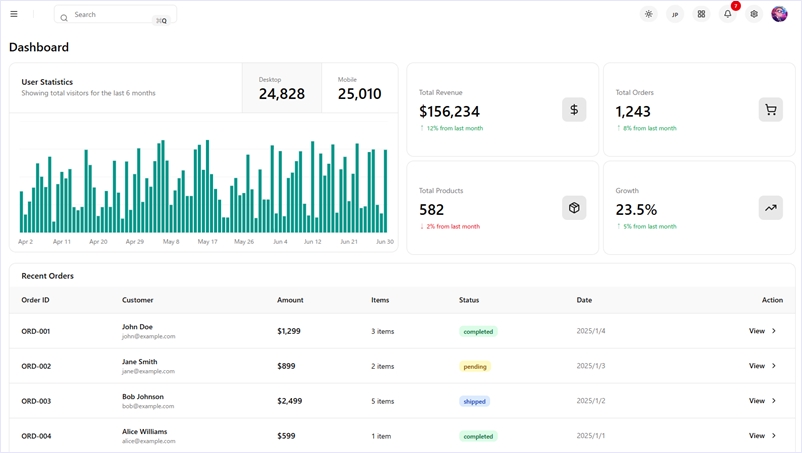Click the JP language button
Viewport: 802px width, 453px height.
point(675,14)
